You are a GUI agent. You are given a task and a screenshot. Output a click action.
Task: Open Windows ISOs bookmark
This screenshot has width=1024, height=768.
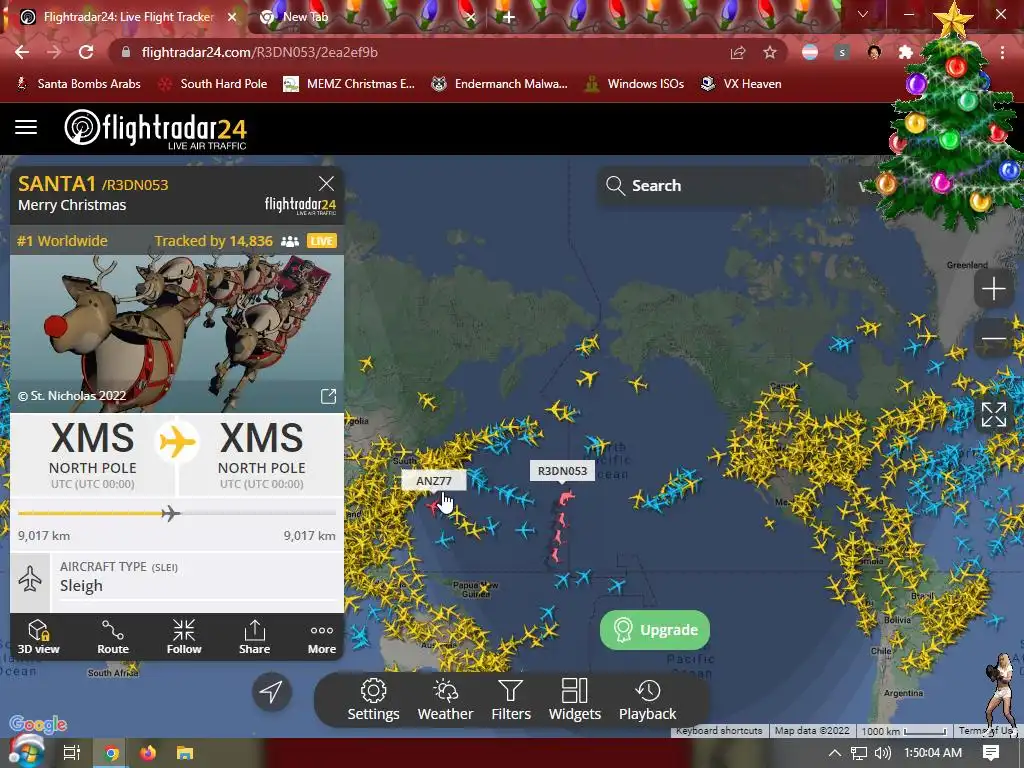[635, 84]
